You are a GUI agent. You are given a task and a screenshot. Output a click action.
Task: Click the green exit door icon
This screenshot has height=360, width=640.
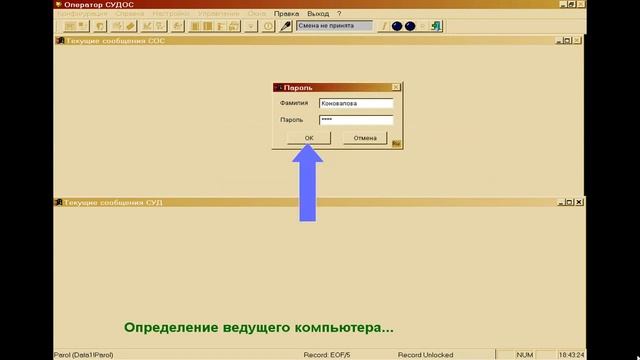click(x=436, y=26)
